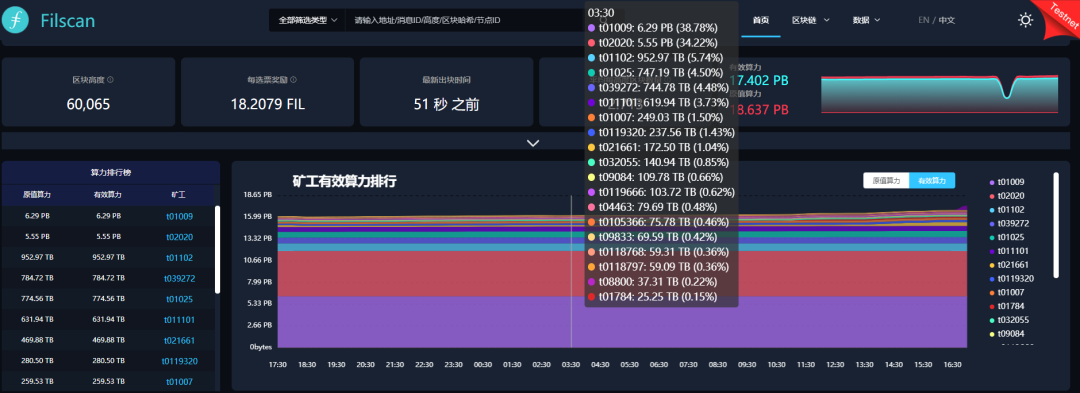Toggle t039272 legend series
The height and width of the screenshot is (393, 1080).
click(1009, 224)
